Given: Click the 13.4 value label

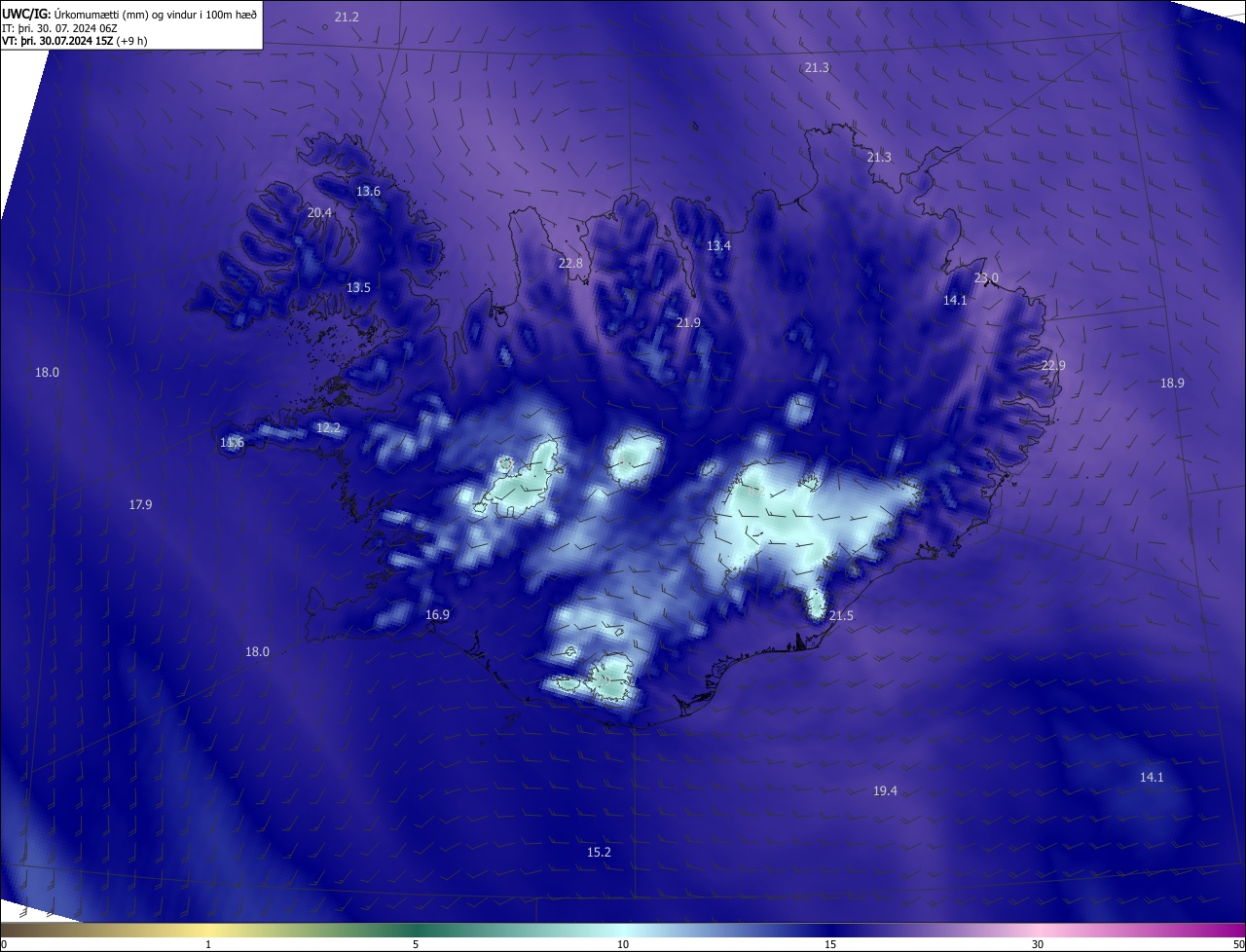Looking at the screenshot, I should coord(718,246).
